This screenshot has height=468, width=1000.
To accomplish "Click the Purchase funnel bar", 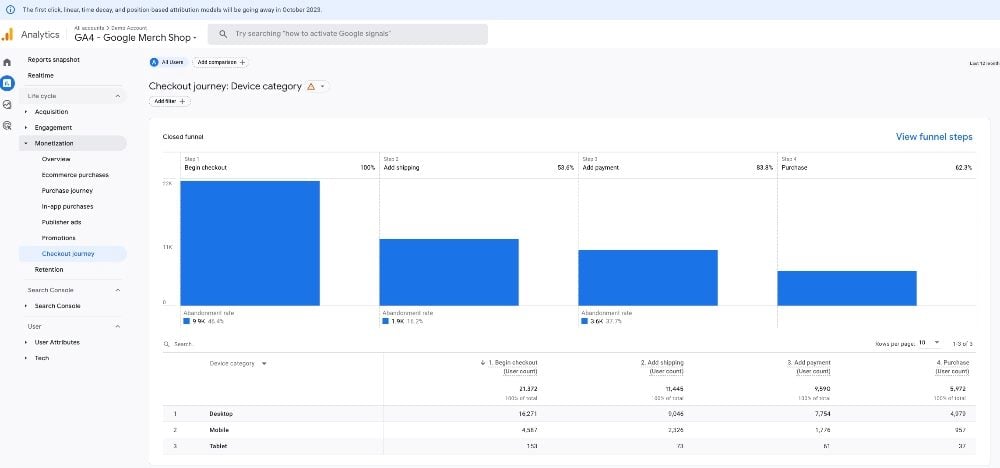I will point(847,288).
